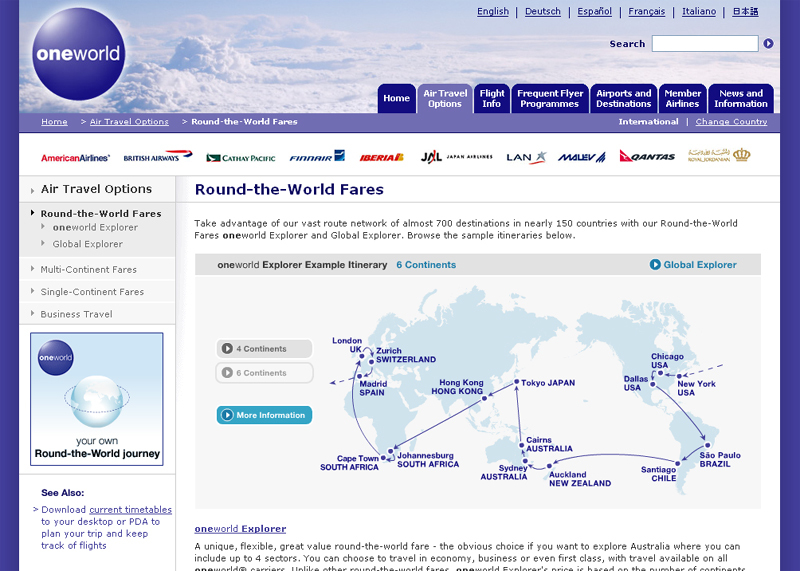Open the LAN airline logo
Image resolution: width=800 pixels, height=571 pixels.
click(526, 157)
